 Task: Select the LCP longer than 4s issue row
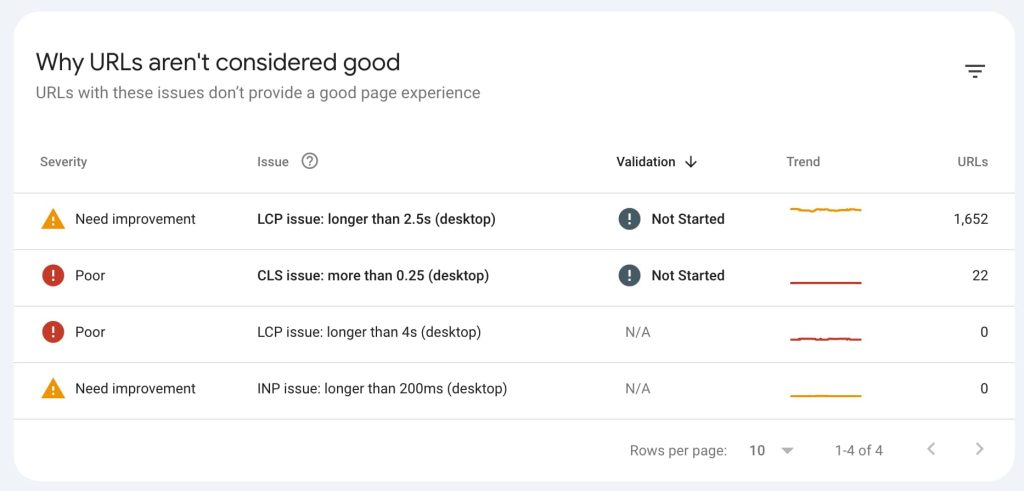pyautogui.click(x=369, y=332)
